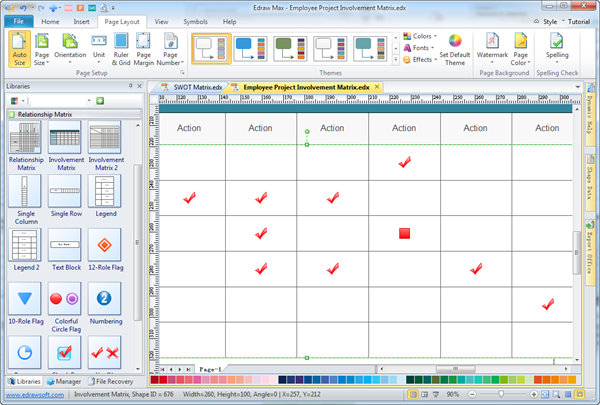Open the Page Size options

pos(41,49)
